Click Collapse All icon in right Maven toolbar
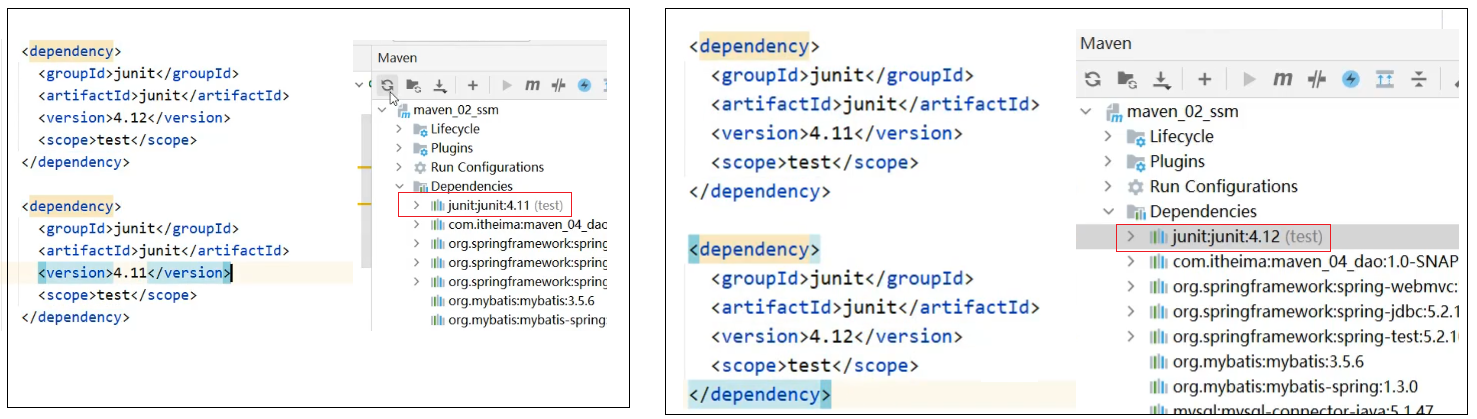The height and width of the screenshot is (419, 1477). 1418,79
